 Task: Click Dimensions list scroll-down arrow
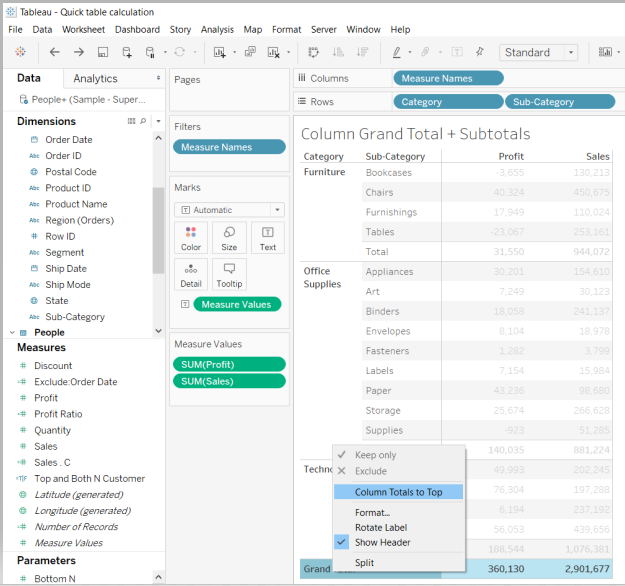click(x=158, y=331)
